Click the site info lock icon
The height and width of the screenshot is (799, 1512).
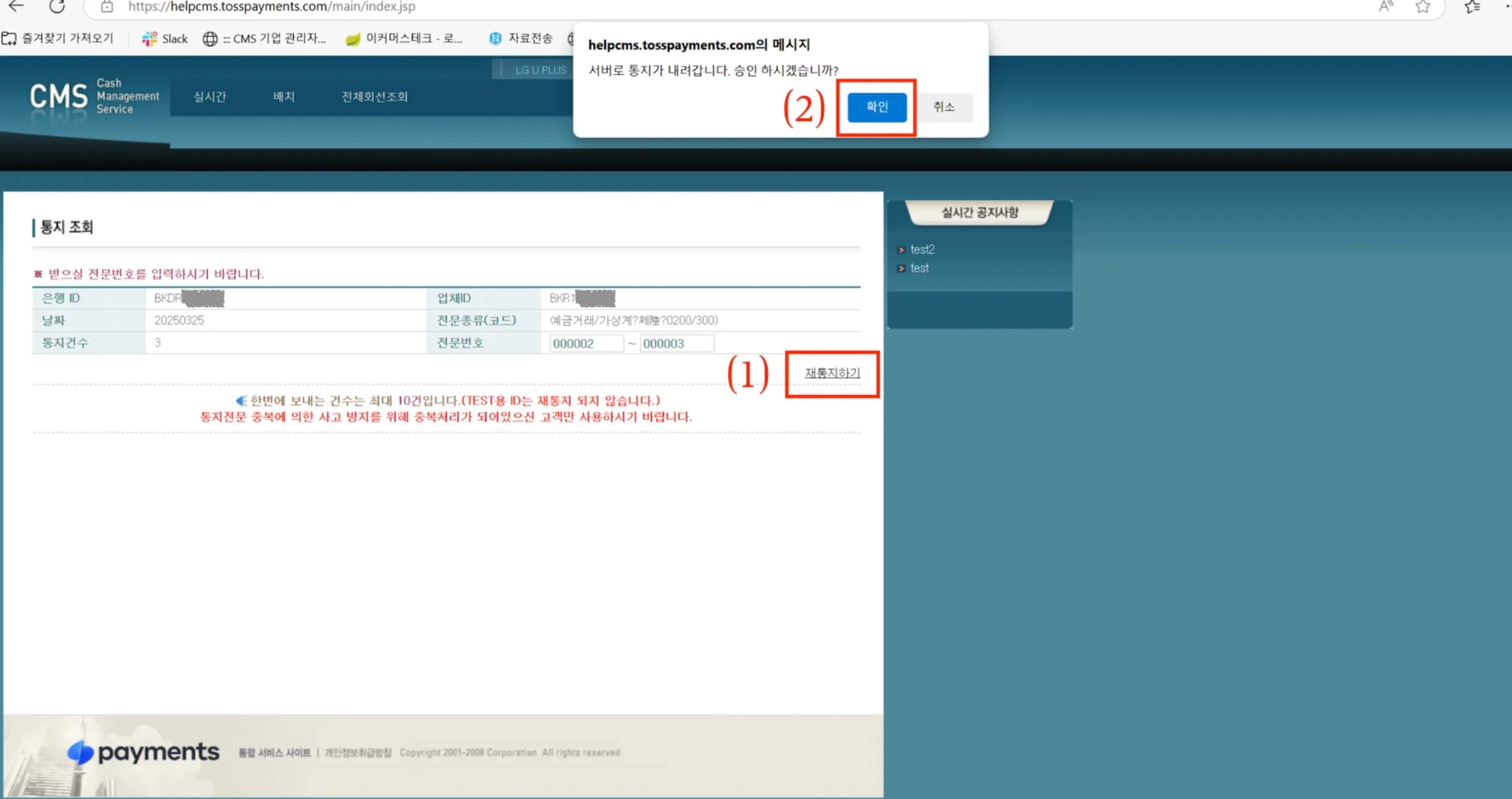[x=107, y=7]
